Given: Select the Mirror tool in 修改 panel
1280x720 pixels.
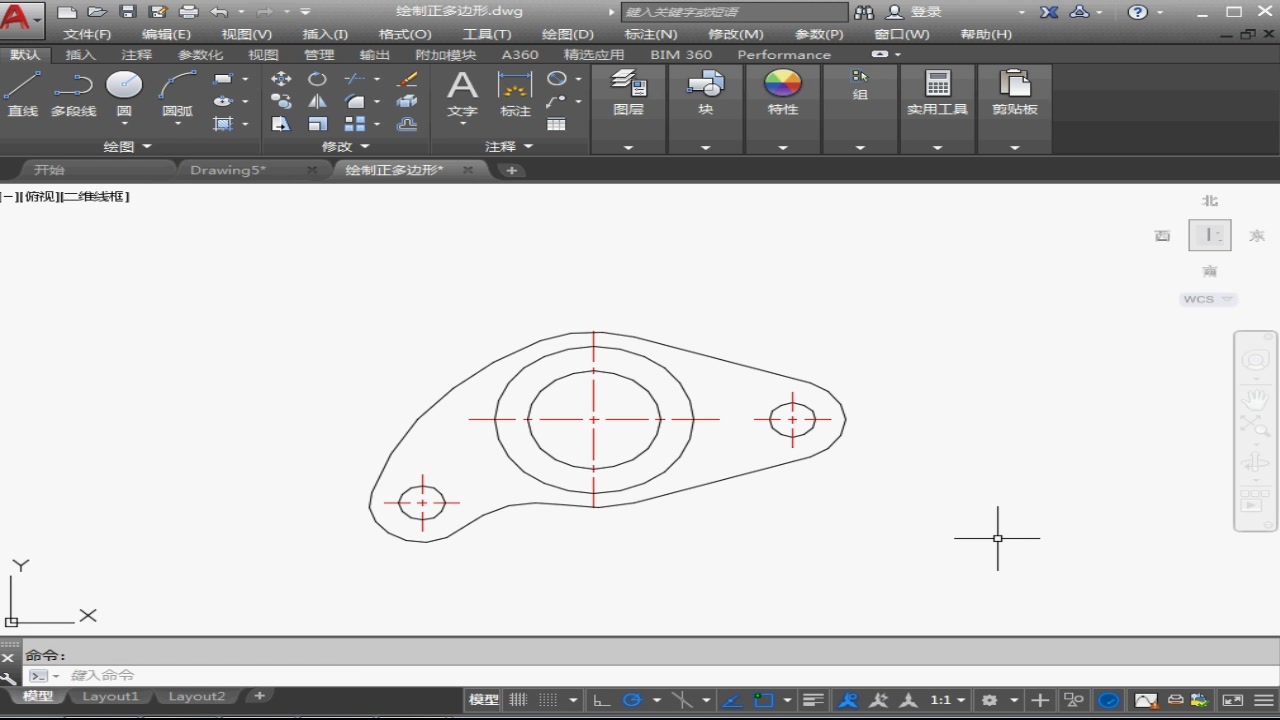Looking at the screenshot, I should 317,101.
